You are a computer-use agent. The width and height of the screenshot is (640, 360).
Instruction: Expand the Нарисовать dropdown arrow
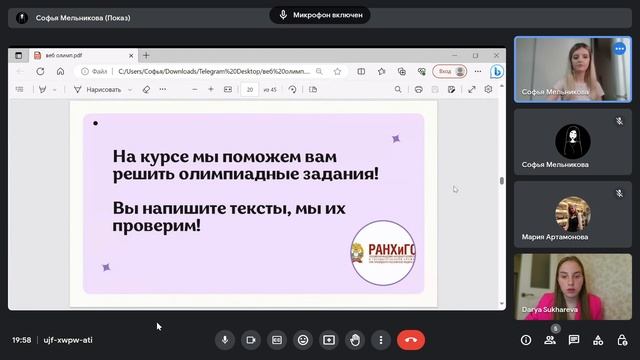(x=130, y=90)
